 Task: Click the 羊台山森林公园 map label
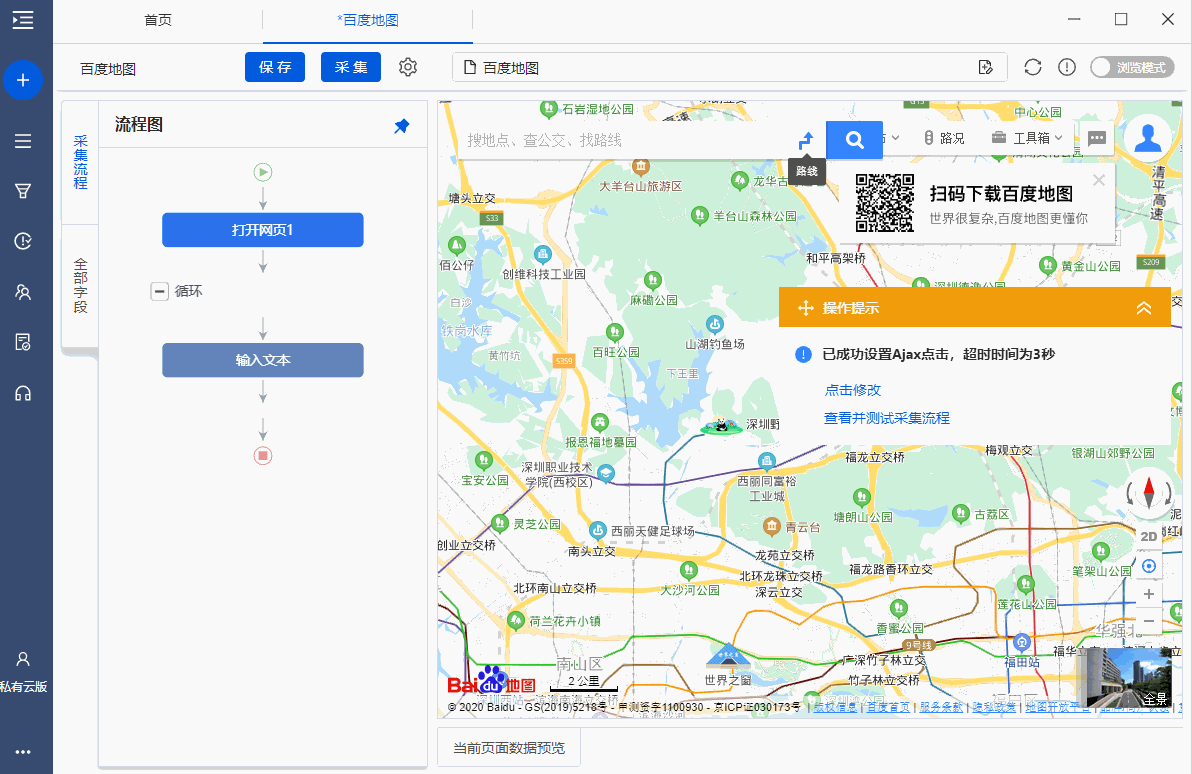pos(754,216)
